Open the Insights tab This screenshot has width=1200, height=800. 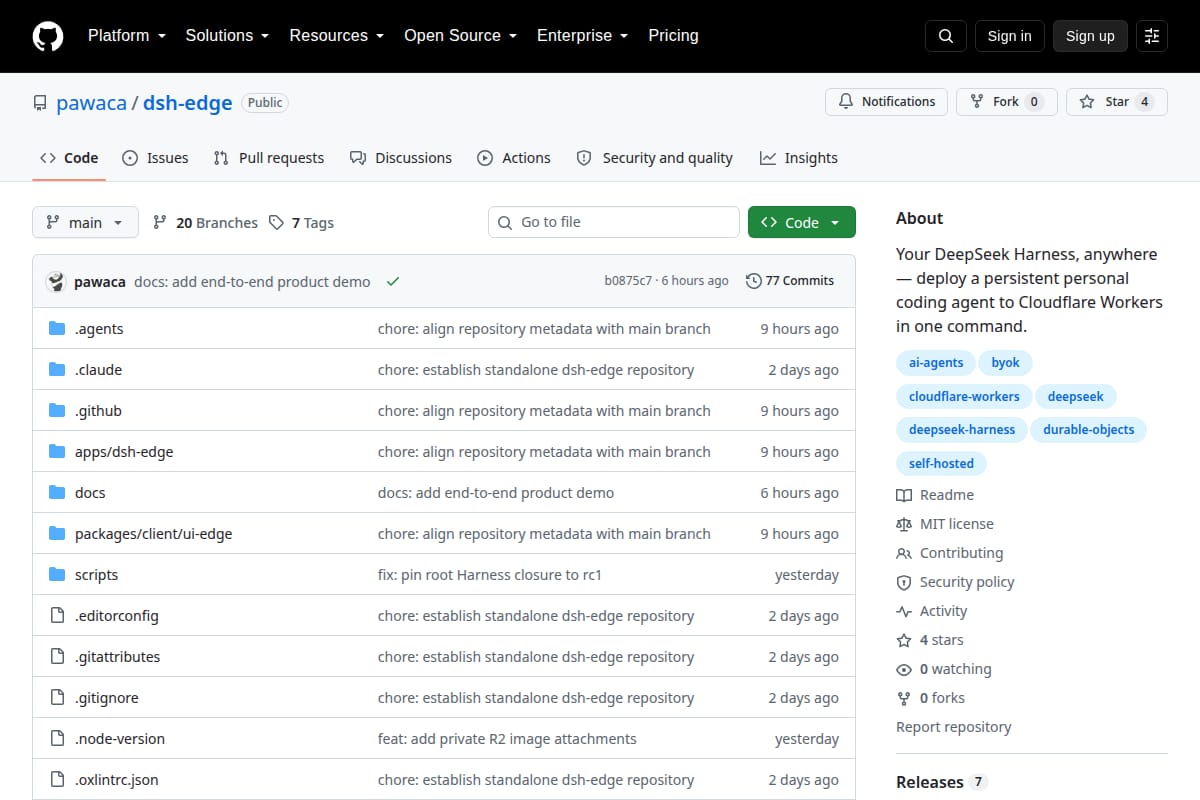799,158
